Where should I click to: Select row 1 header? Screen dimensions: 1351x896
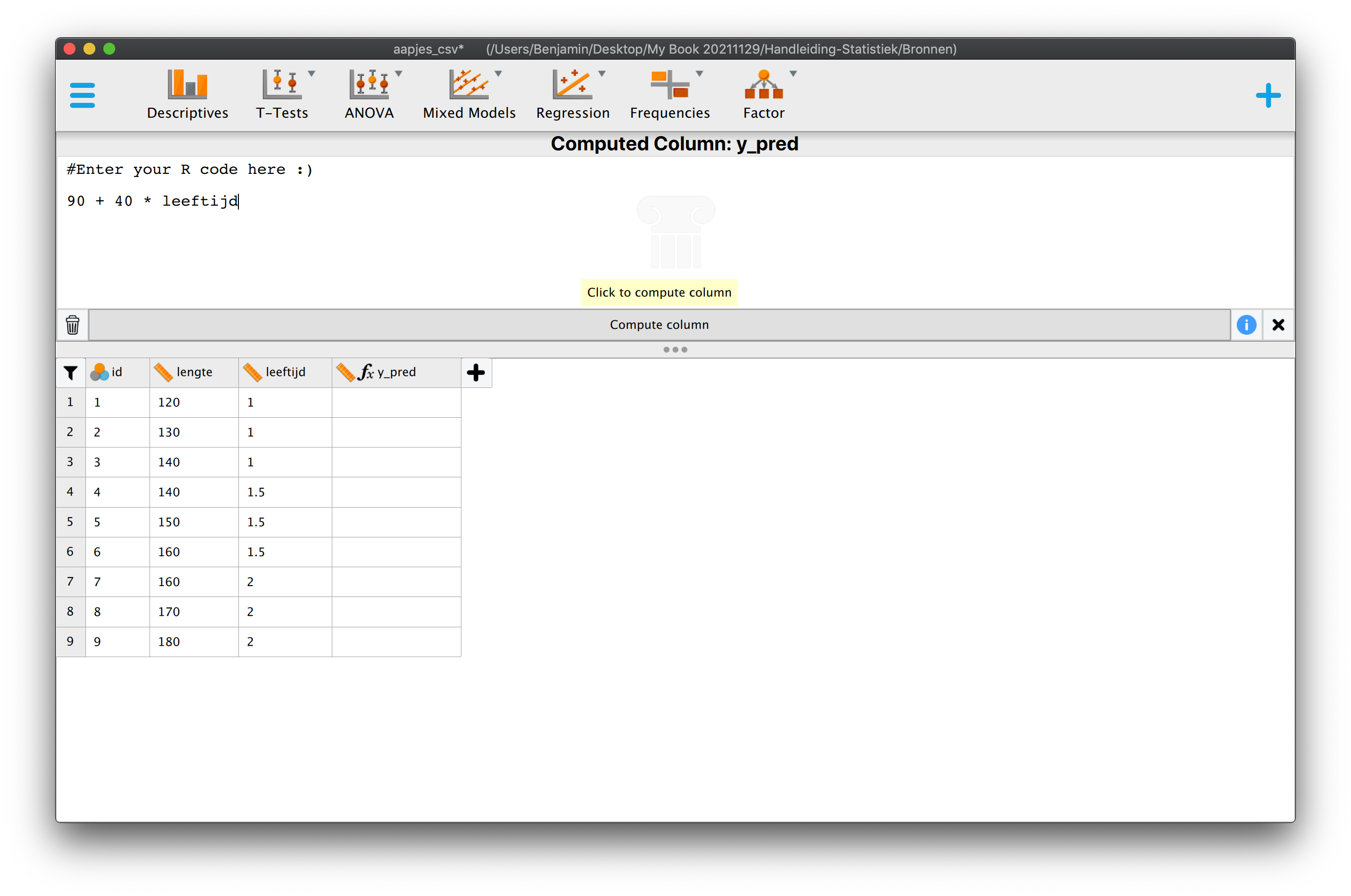[x=71, y=402]
